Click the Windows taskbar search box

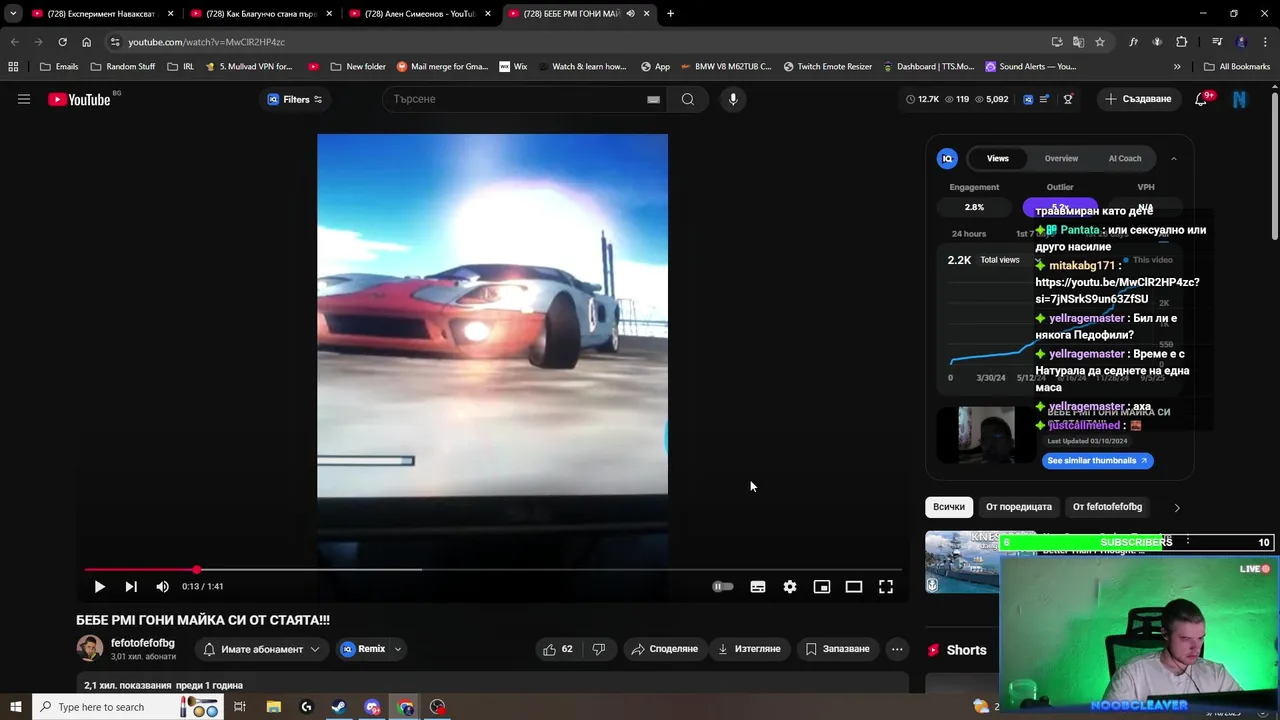127,707
